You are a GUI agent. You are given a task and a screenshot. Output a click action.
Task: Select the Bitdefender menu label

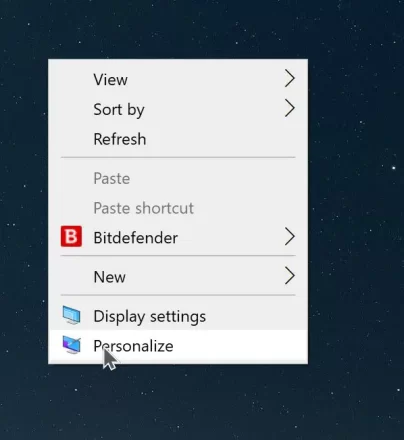click(x=135, y=238)
